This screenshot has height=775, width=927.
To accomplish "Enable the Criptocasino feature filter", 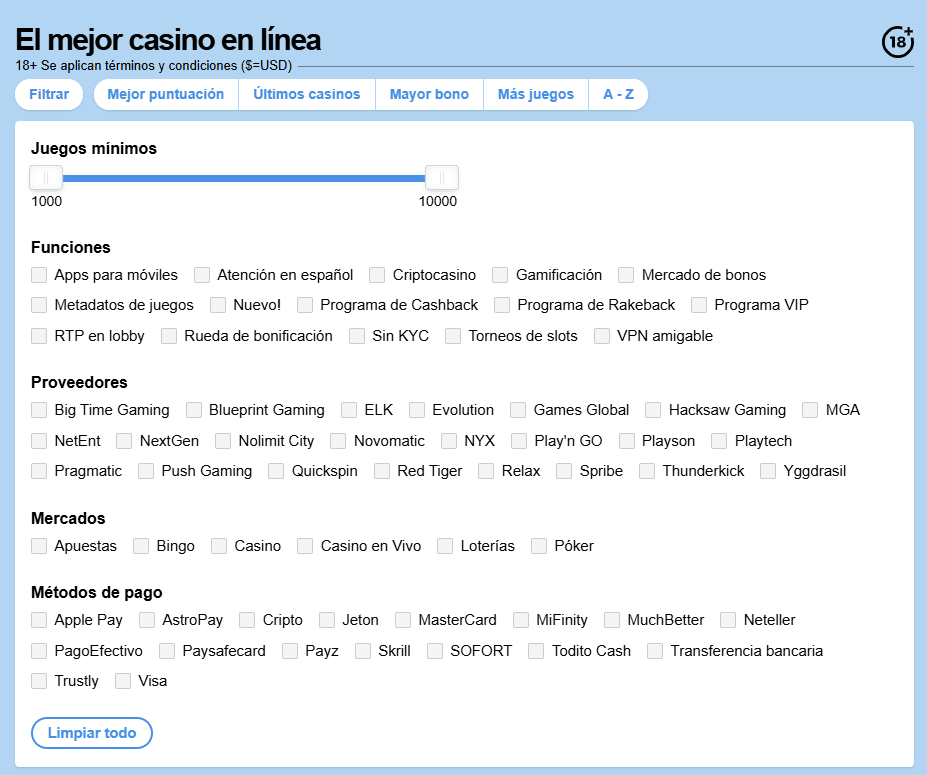I will click(x=376, y=274).
